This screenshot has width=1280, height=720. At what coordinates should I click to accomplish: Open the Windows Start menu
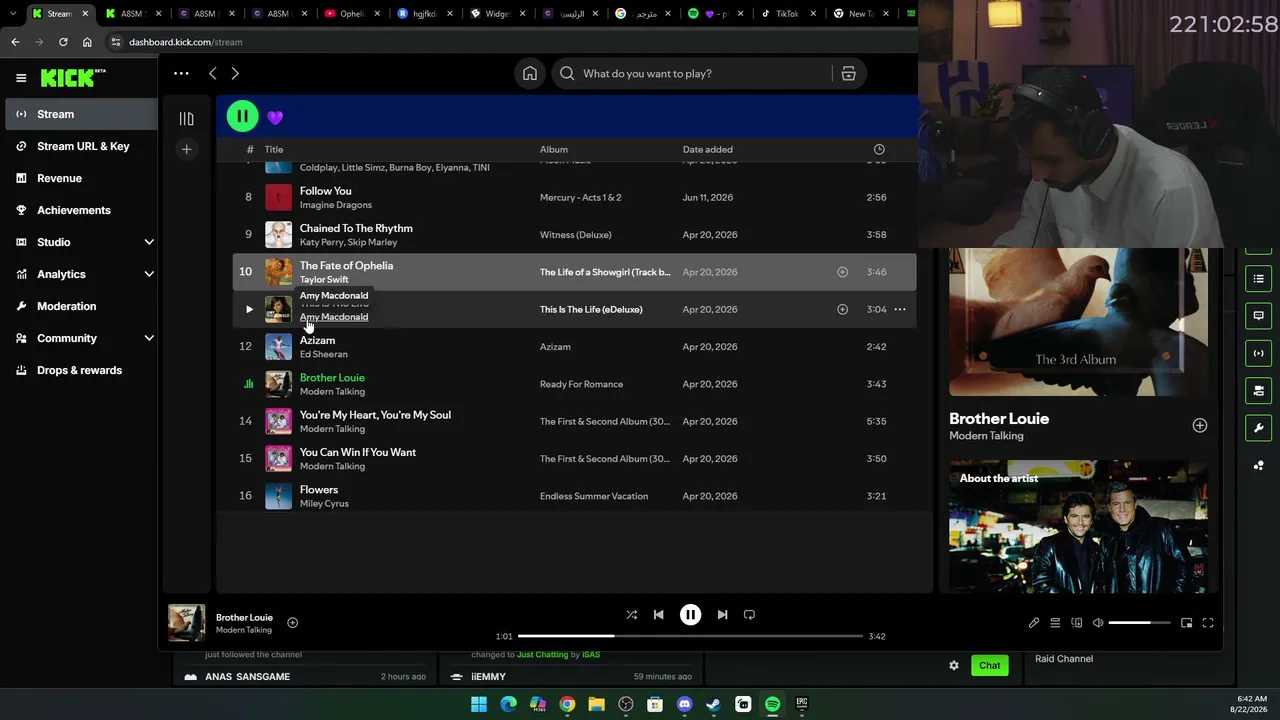click(x=479, y=704)
